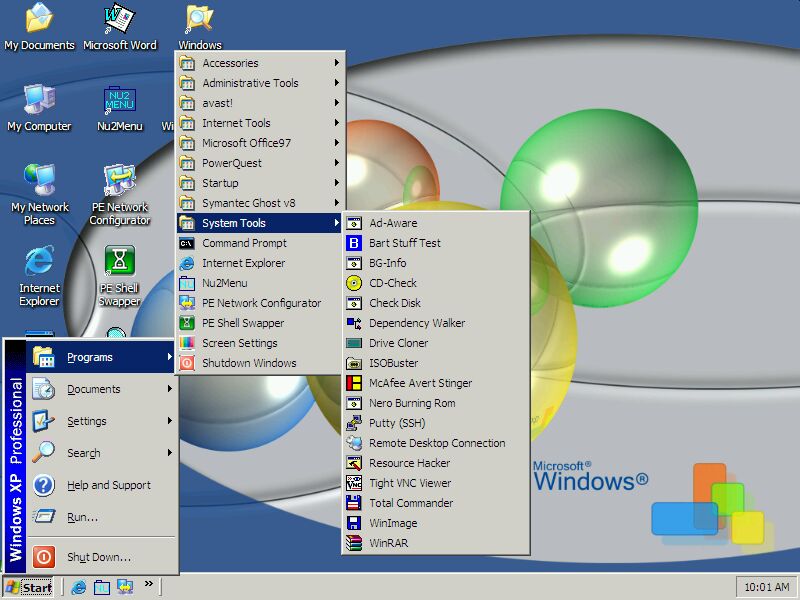Viewport: 800px width, 600px height.
Task: Expand Startup submenu arrow
Action: 337,183
